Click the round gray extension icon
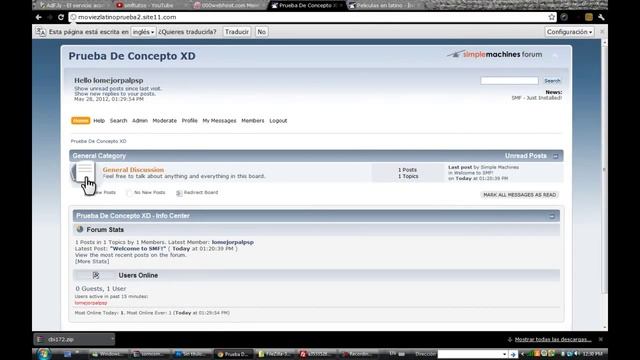640x360 pixels. point(564,17)
